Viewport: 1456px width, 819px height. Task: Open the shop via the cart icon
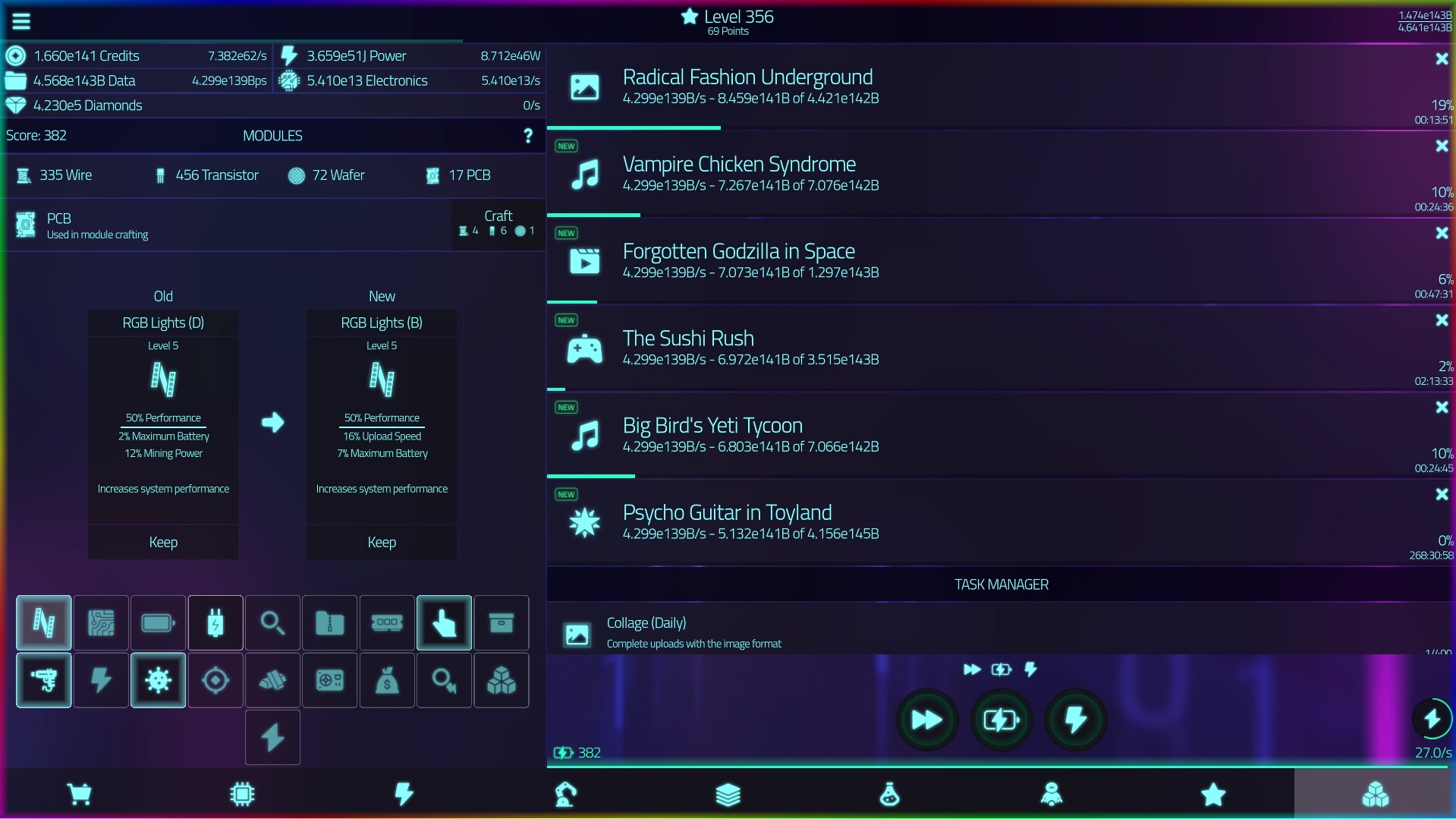coord(80,793)
